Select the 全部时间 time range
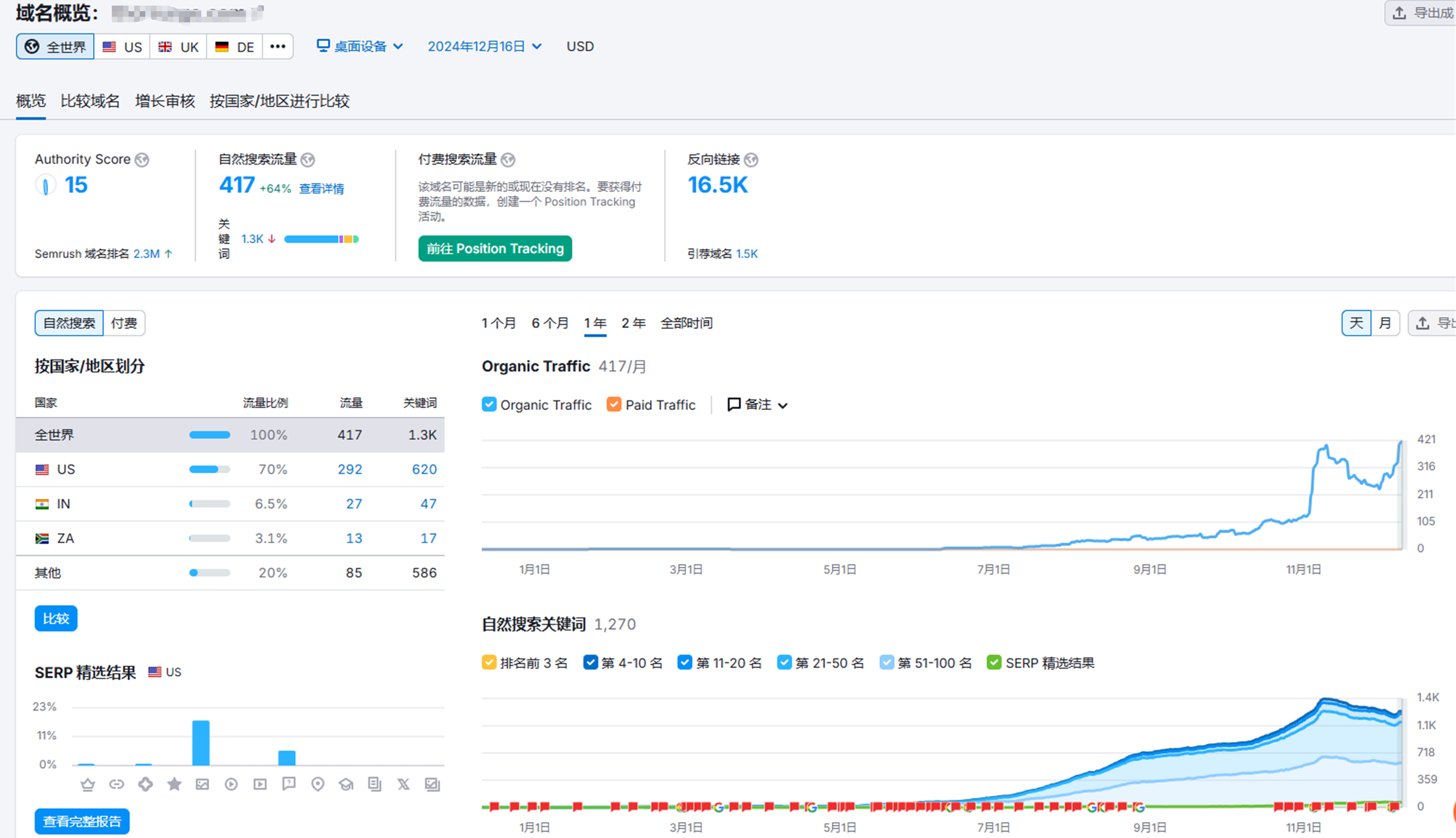 click(687, 323)
